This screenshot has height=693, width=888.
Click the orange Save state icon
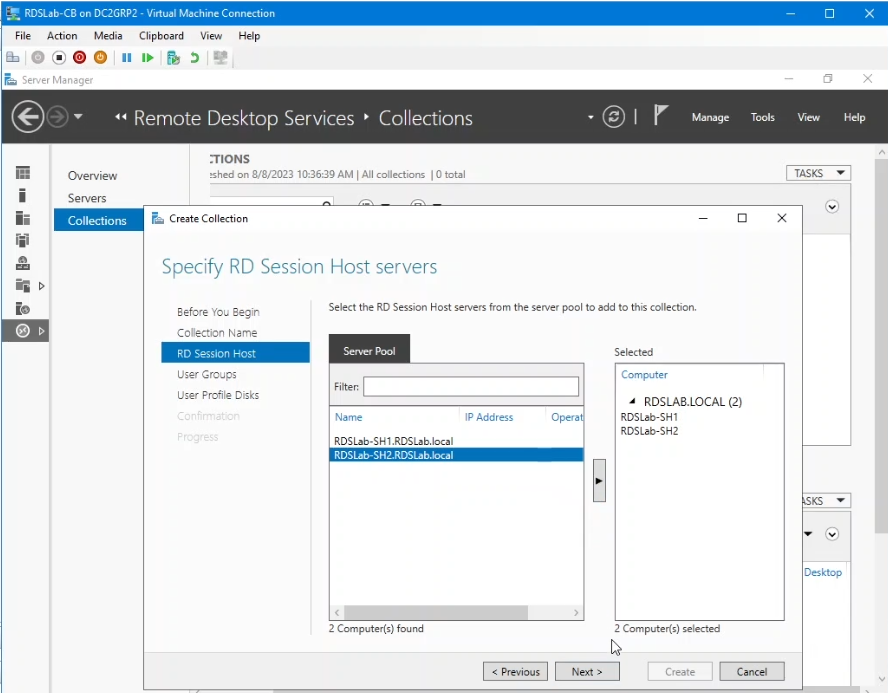100,57
